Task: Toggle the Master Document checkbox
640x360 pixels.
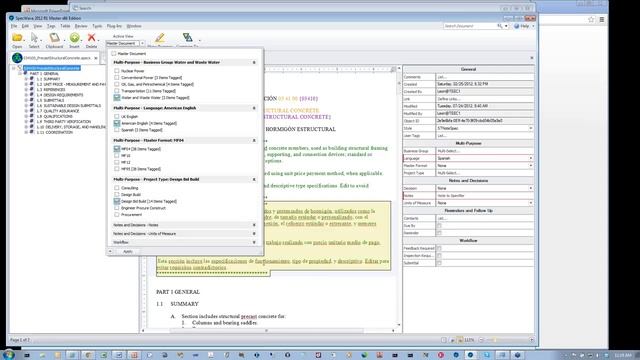Action: click(x=114, y=53)
